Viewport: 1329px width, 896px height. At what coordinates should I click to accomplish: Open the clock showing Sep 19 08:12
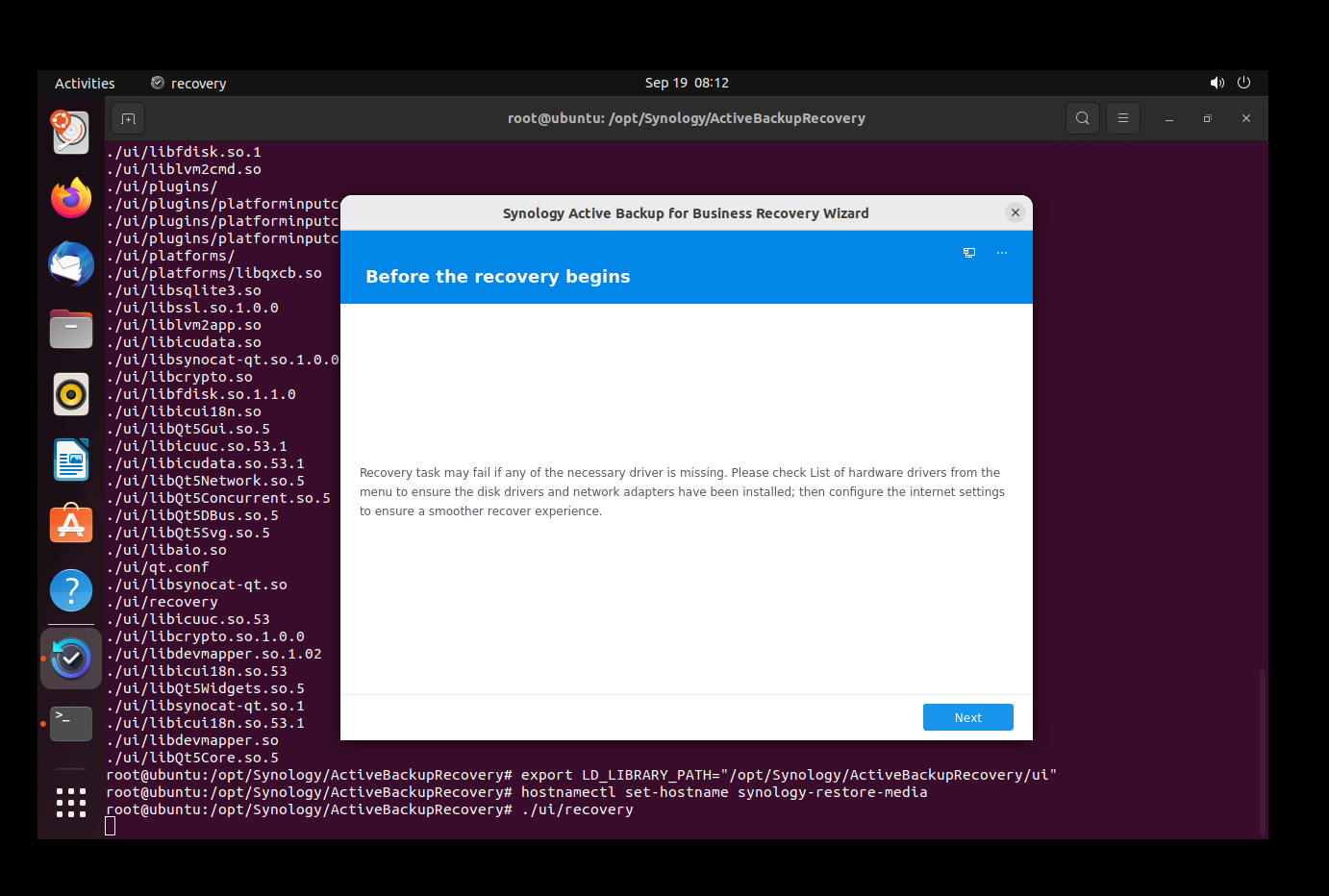pyautogui.click(x=687, y=83)
